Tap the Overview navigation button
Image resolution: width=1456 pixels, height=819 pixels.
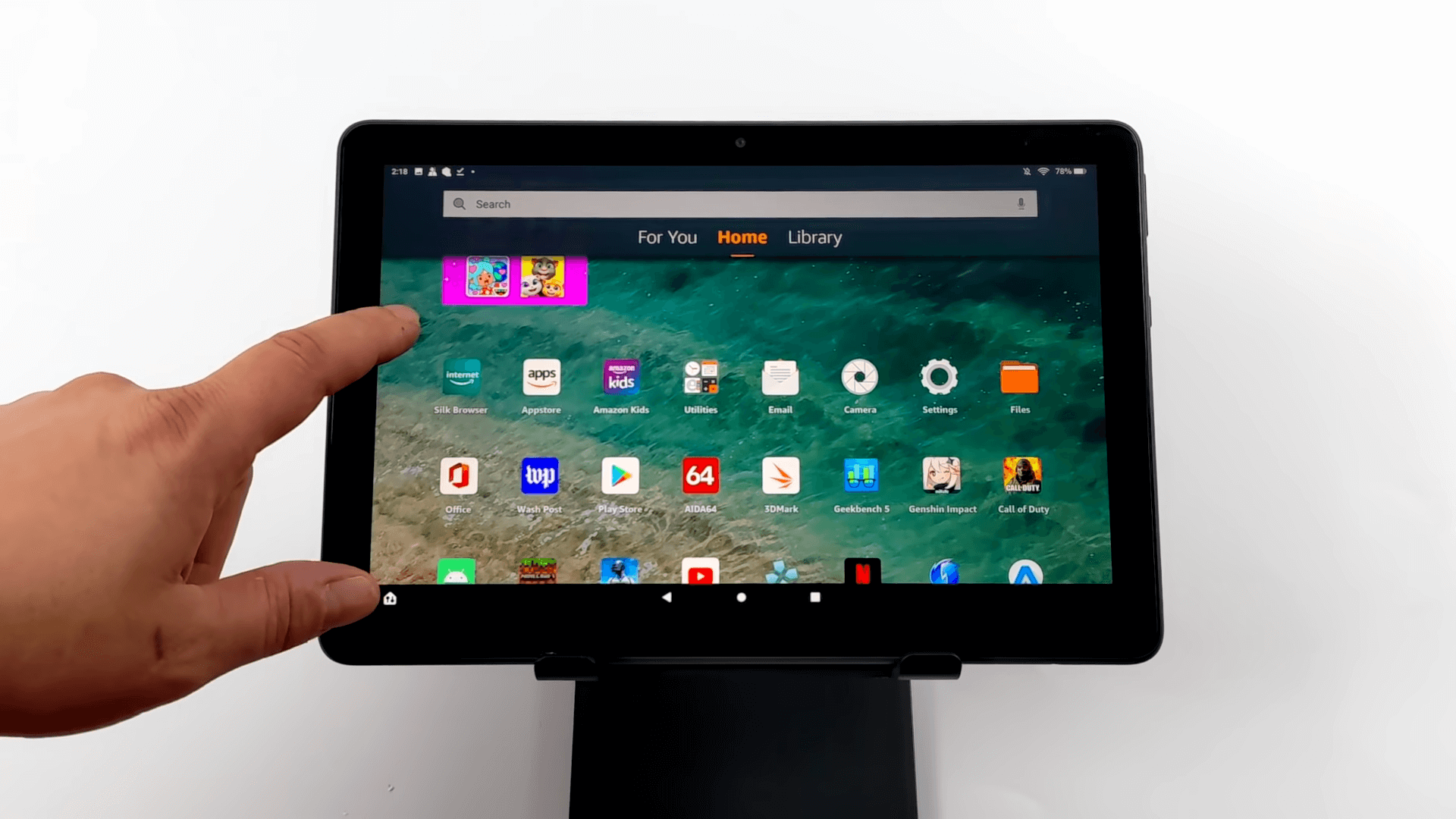point(816,598)
